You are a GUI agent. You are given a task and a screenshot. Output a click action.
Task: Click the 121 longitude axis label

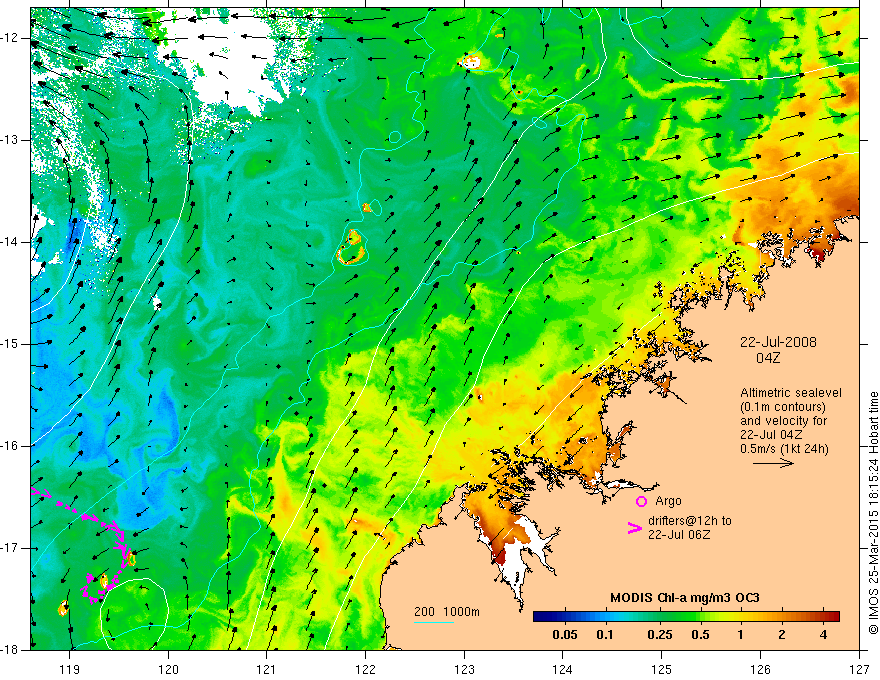point(267,669)
